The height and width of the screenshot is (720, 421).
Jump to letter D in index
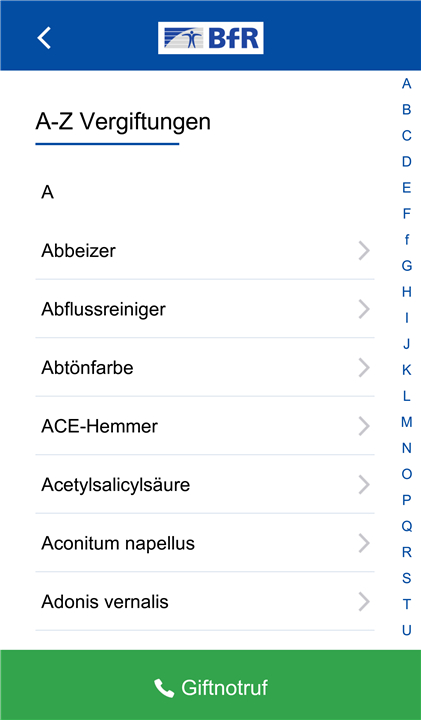[x=406, y=162]
